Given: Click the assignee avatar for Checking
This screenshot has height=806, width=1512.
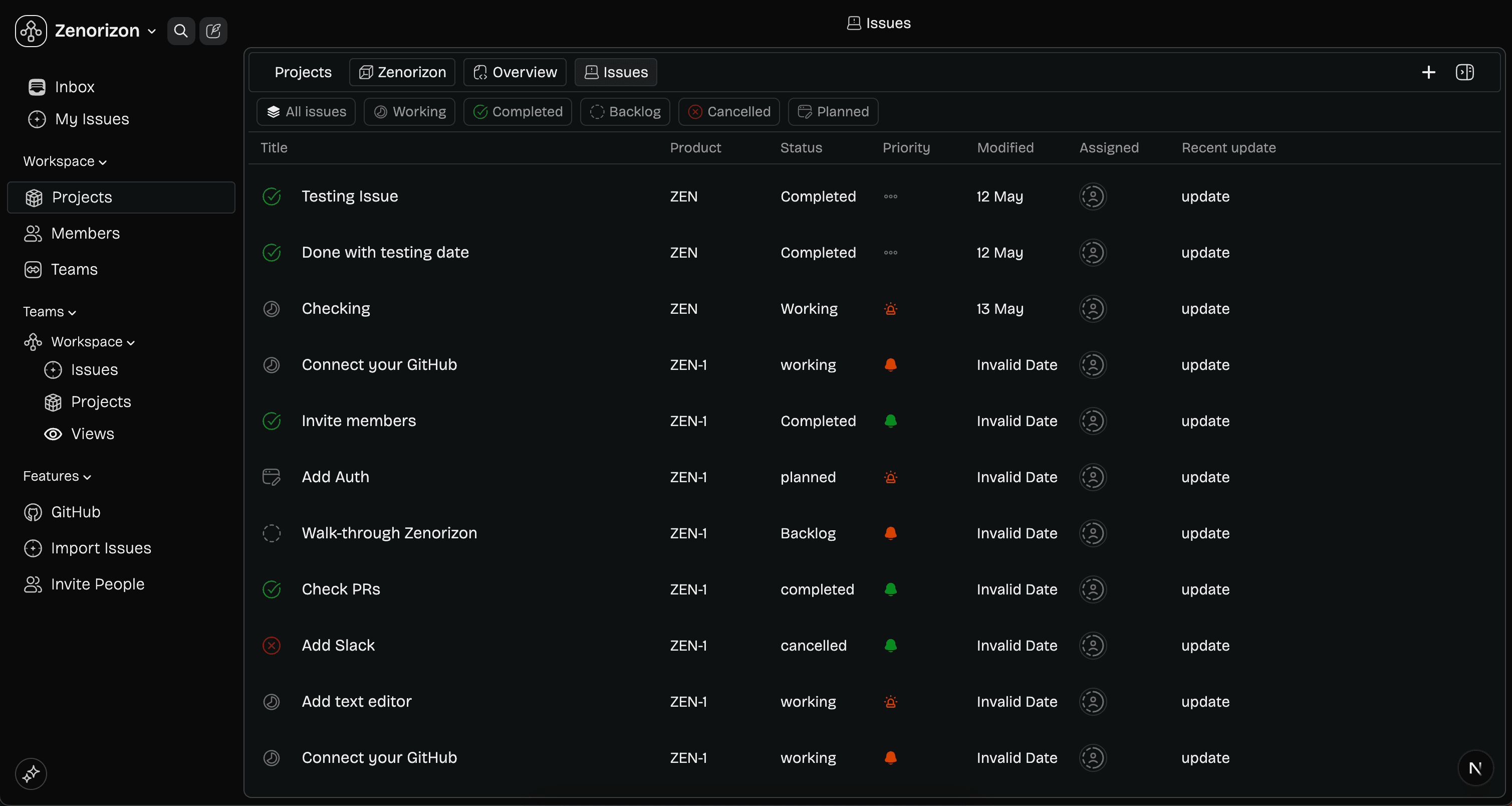Looking at the screenshot, I should (1092, 309).
